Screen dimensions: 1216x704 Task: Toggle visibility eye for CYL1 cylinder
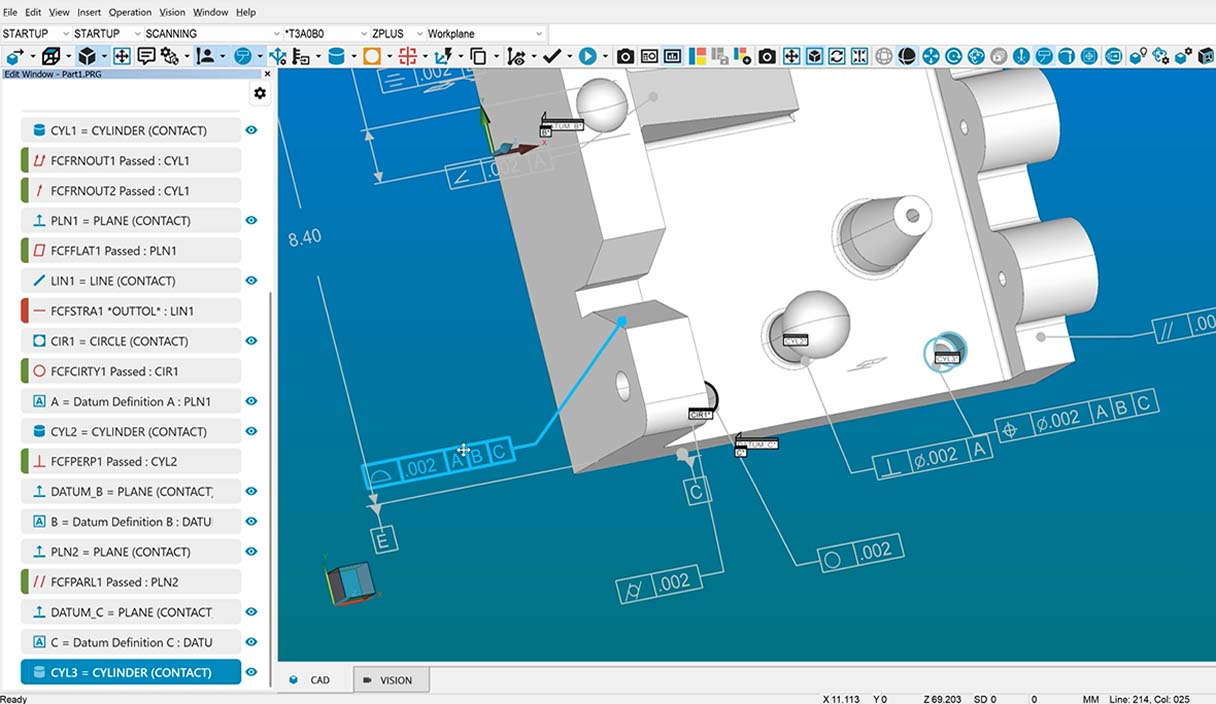click(x=252, y=130)
